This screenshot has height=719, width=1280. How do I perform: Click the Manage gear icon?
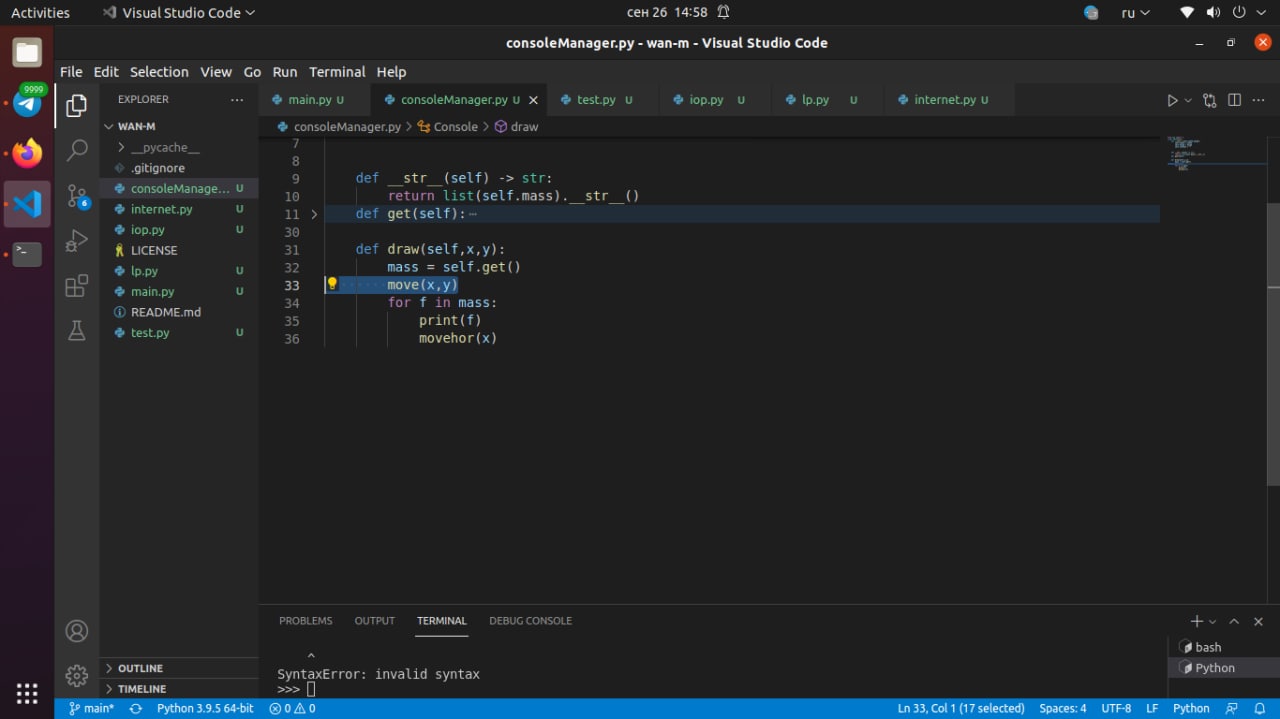pyautogui.click(x=77, y=676)
